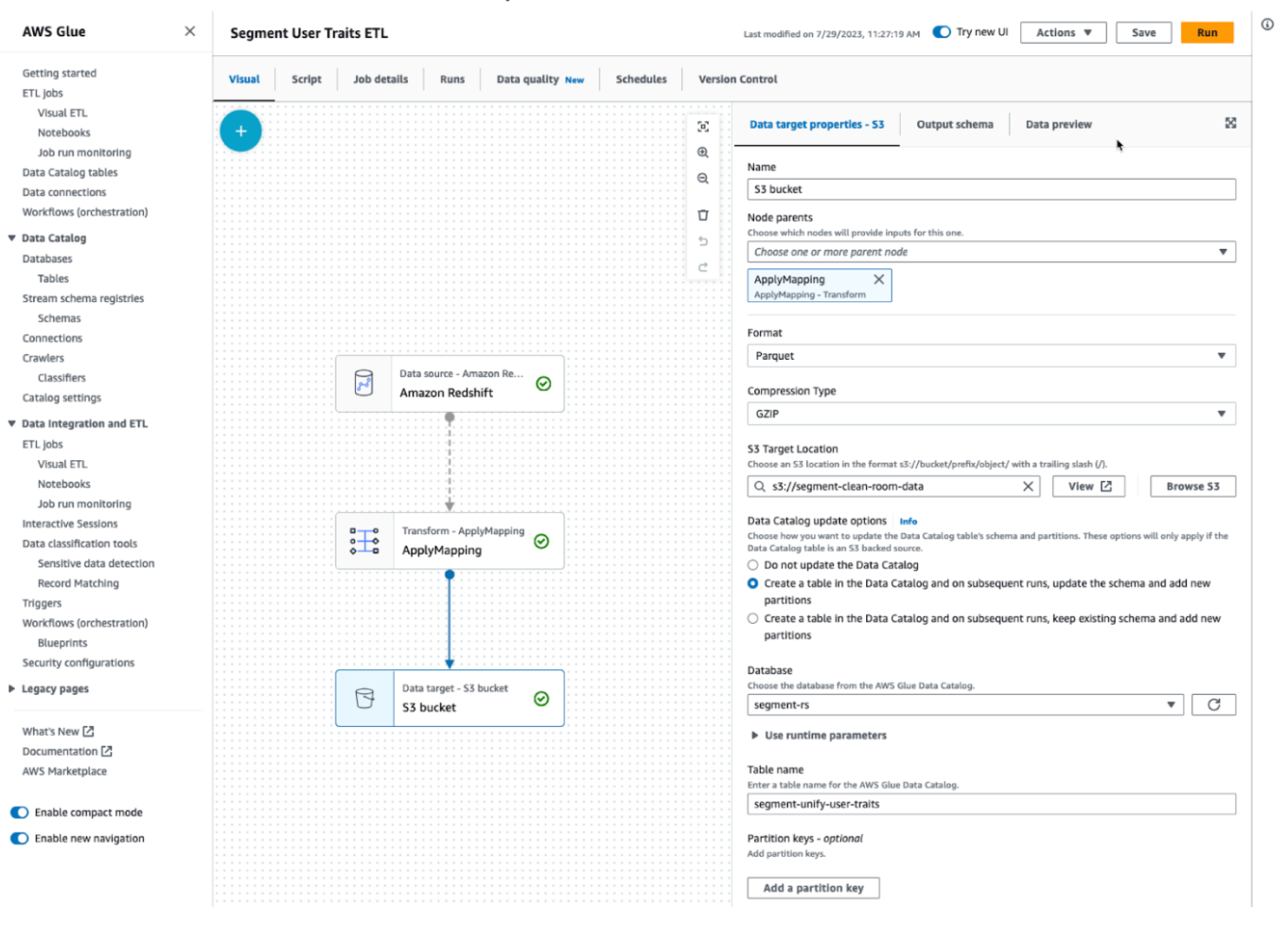Switch to the Visual tab
The width and height of the screenshot is (1288, 943).
pyautogui.click(x=244, y=80)
